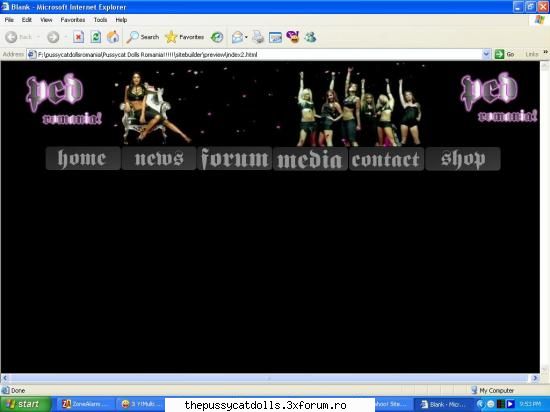Click the Back navigation arrow
Viewport: 550px width, 412px height.
click(x=11, y=37)
